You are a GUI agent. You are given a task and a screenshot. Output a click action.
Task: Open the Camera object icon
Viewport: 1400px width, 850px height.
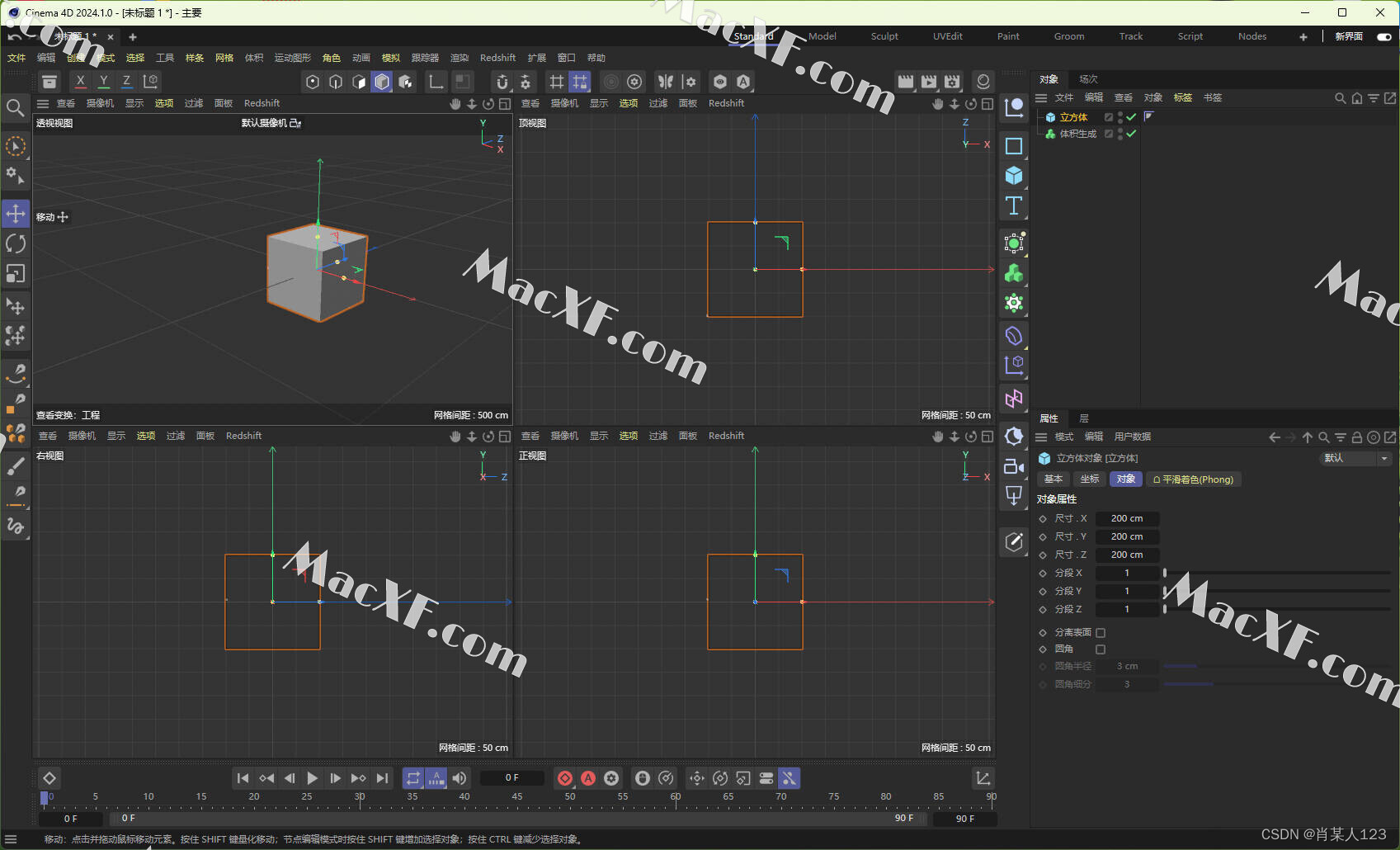(x=1014, y=466)
